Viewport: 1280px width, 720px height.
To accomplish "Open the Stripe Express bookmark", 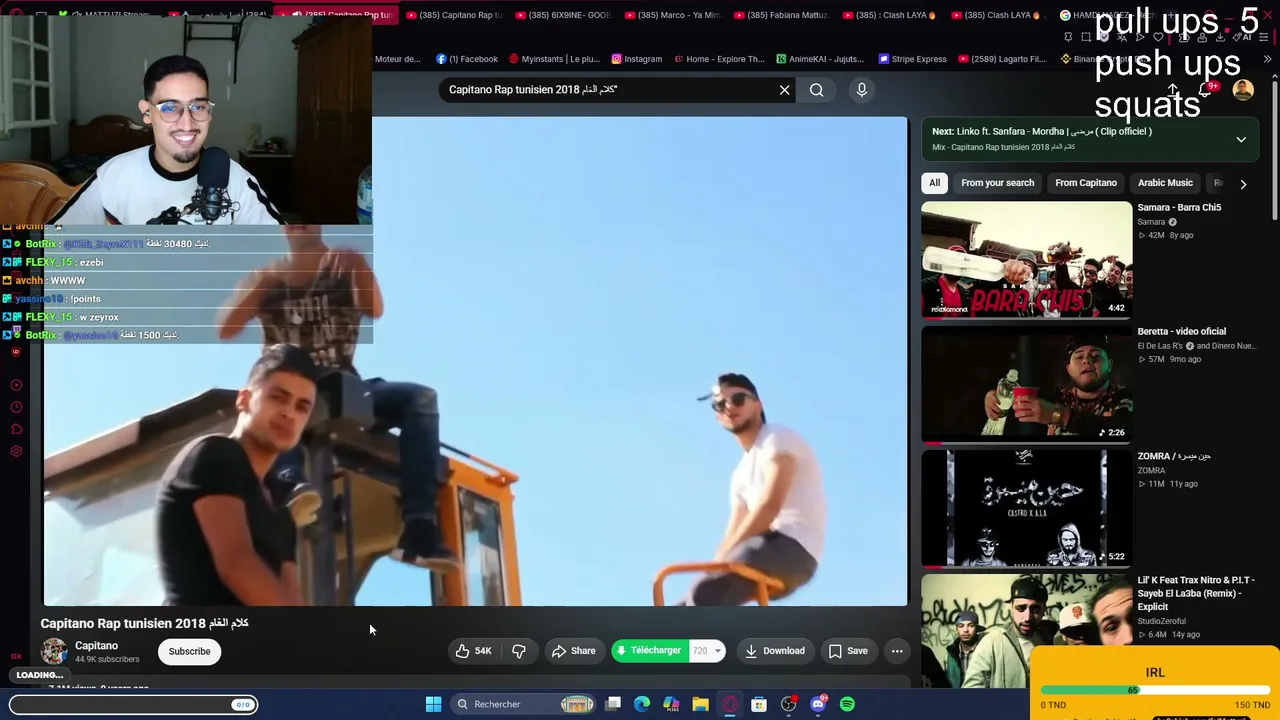I will point(912,59).
